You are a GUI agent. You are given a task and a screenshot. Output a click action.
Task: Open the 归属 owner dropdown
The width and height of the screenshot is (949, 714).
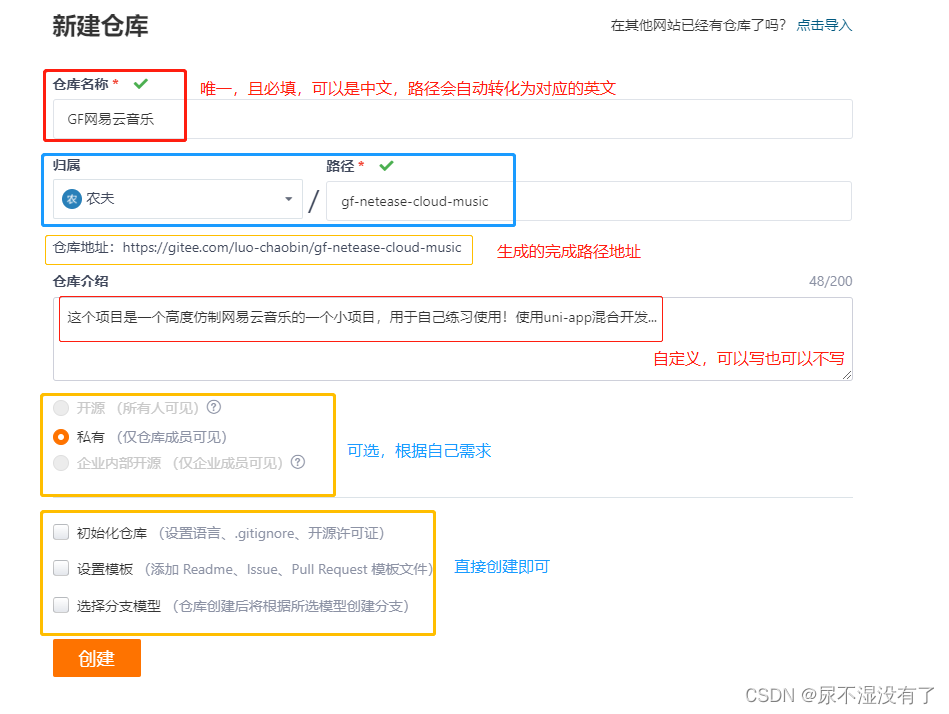pos(178,199)
